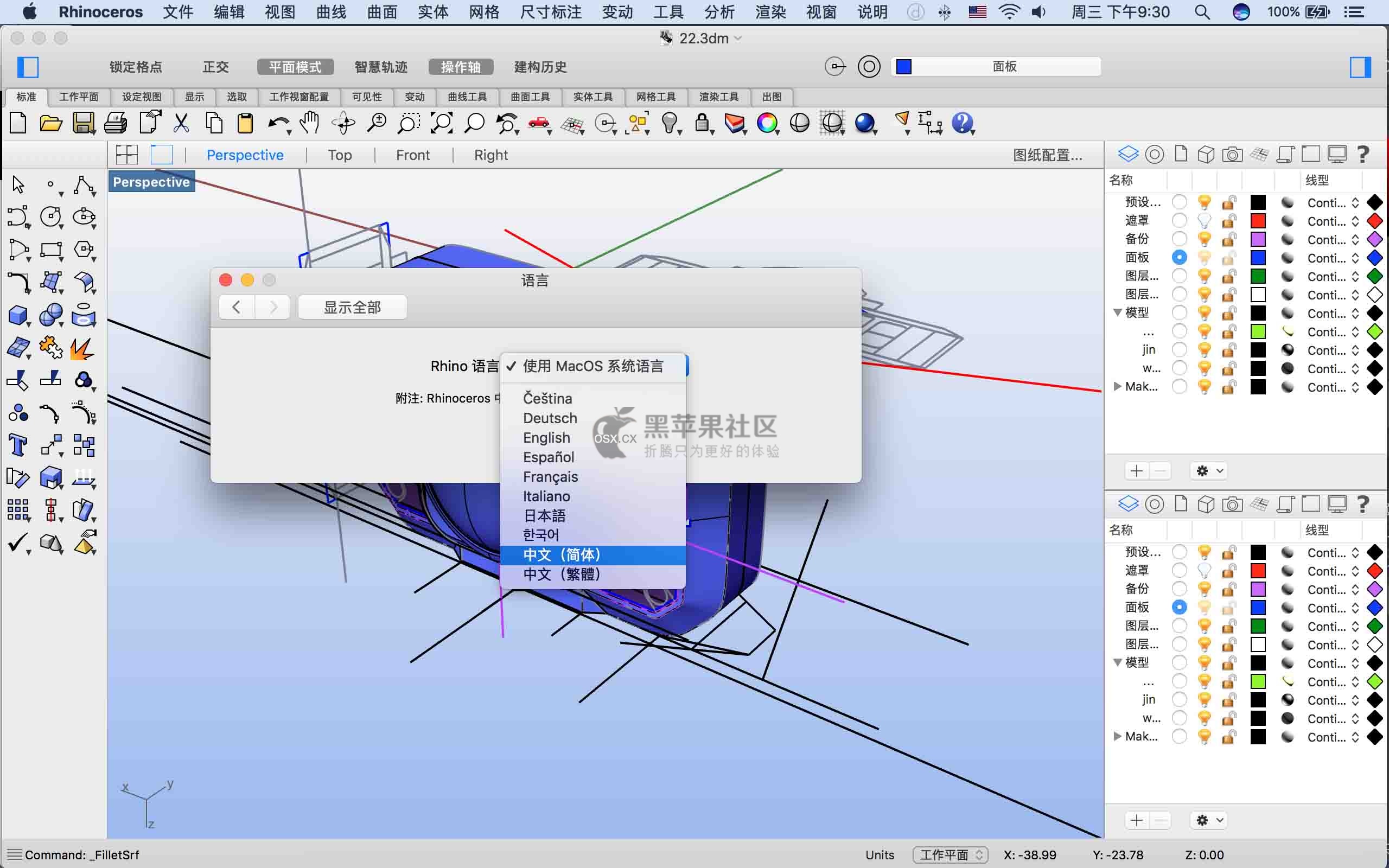The height and width of the screenshot is (868, 1389).
Task: Toggle 操作轴 gumball
Action: (x=461, y=67)
